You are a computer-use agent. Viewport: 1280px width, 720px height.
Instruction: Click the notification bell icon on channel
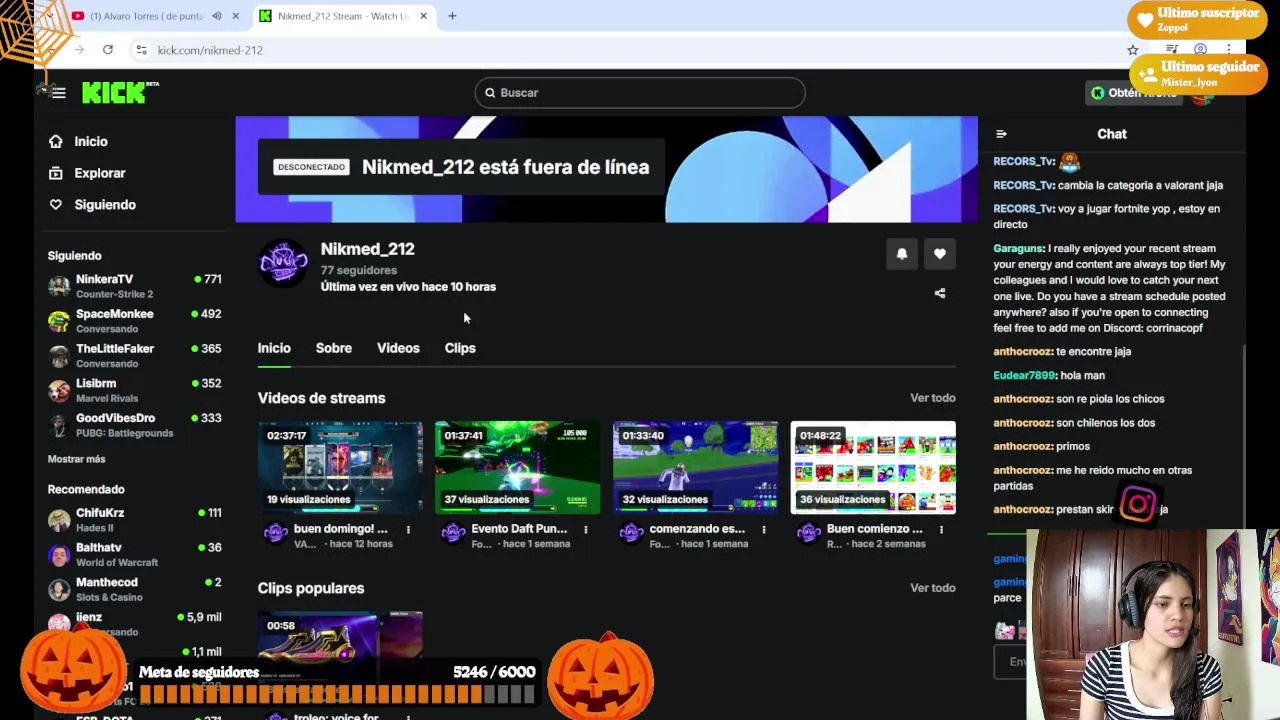click(902, 254)
